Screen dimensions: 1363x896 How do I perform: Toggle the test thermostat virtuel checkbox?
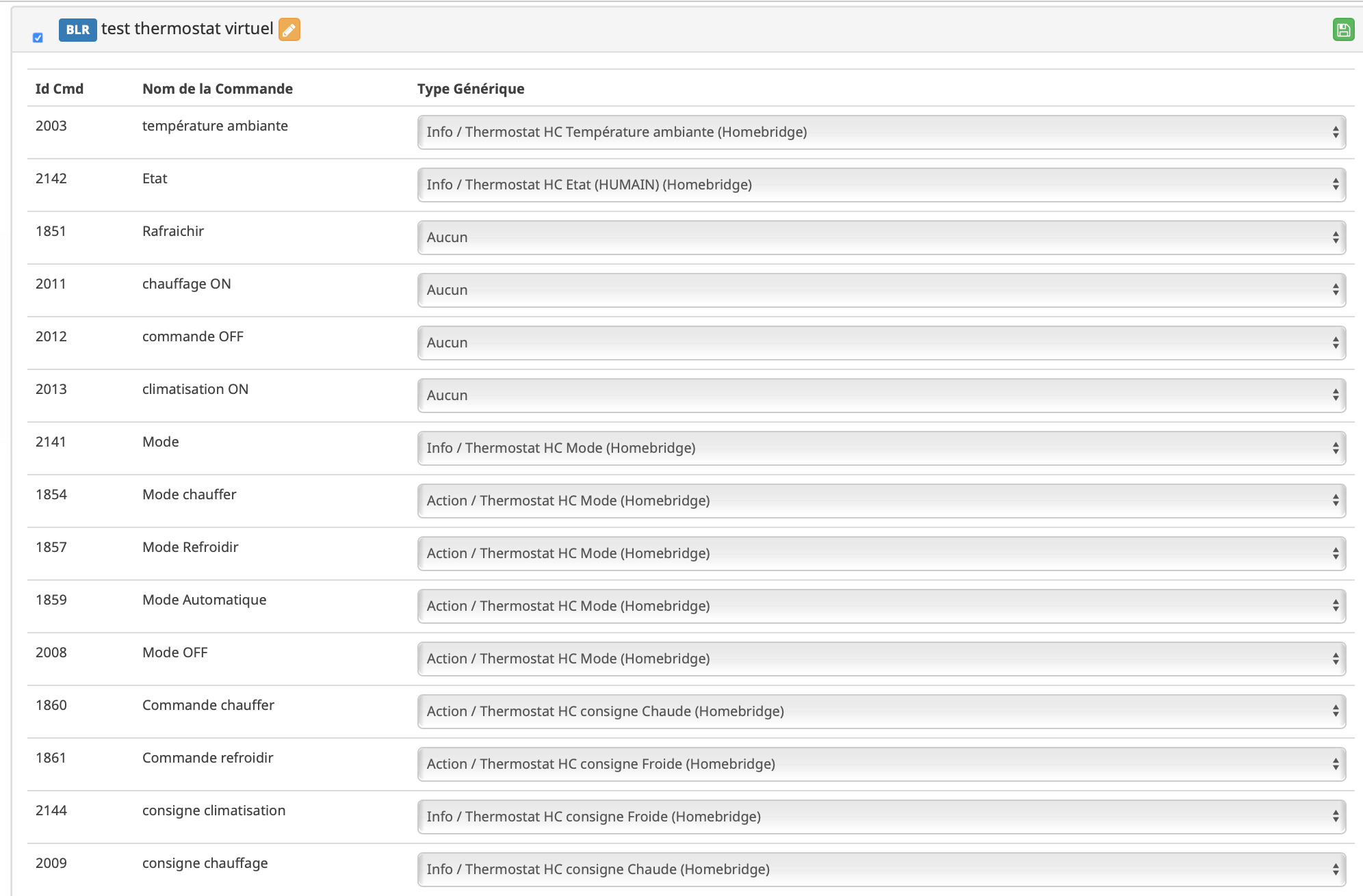tap(38, 38)
